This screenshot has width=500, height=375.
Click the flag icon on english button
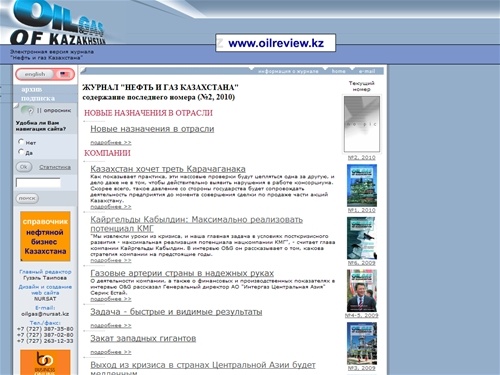click(x=64, y=74)
